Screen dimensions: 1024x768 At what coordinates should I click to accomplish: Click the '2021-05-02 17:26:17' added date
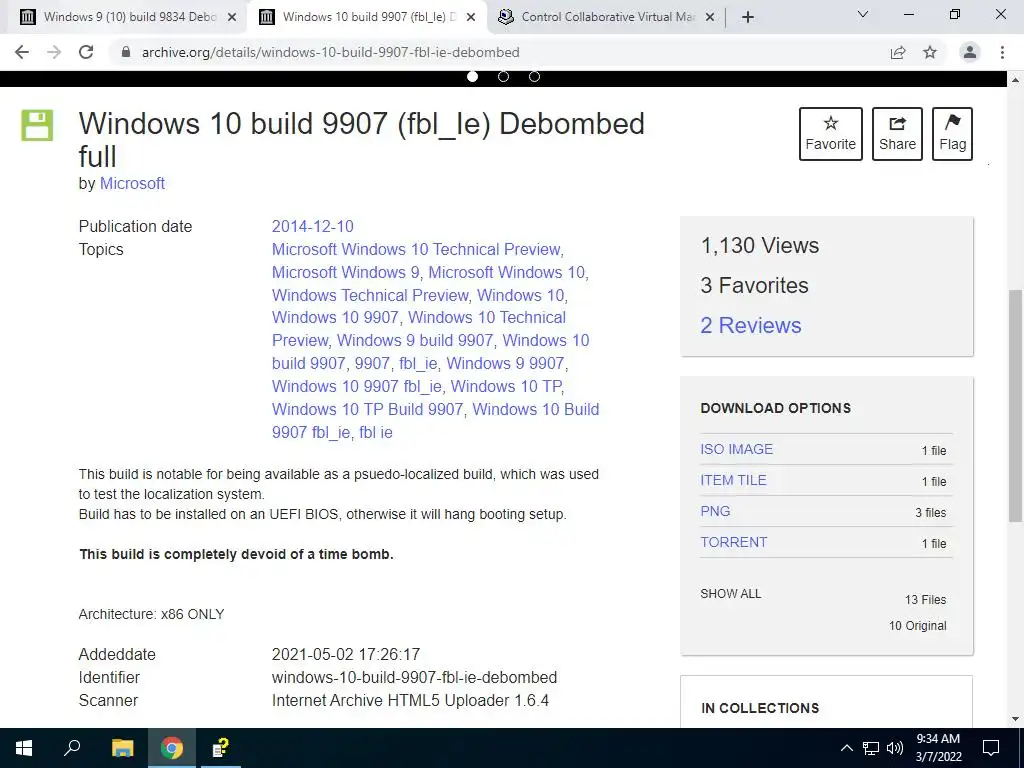pyautogui.click(x=346, y=654)
